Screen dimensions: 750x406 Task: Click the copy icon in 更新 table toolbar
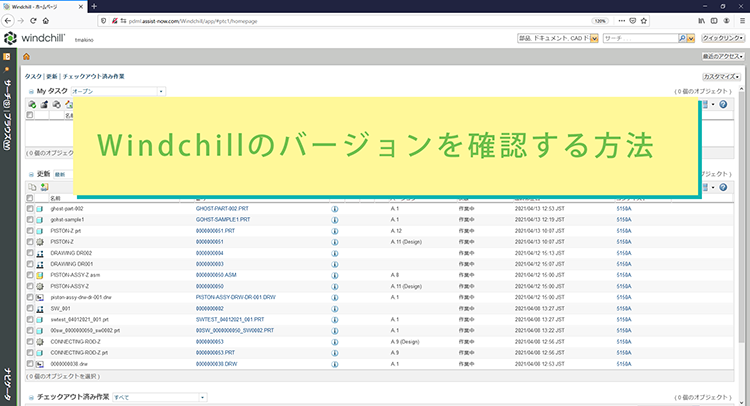pyautogui.click(x=32, y=187)
